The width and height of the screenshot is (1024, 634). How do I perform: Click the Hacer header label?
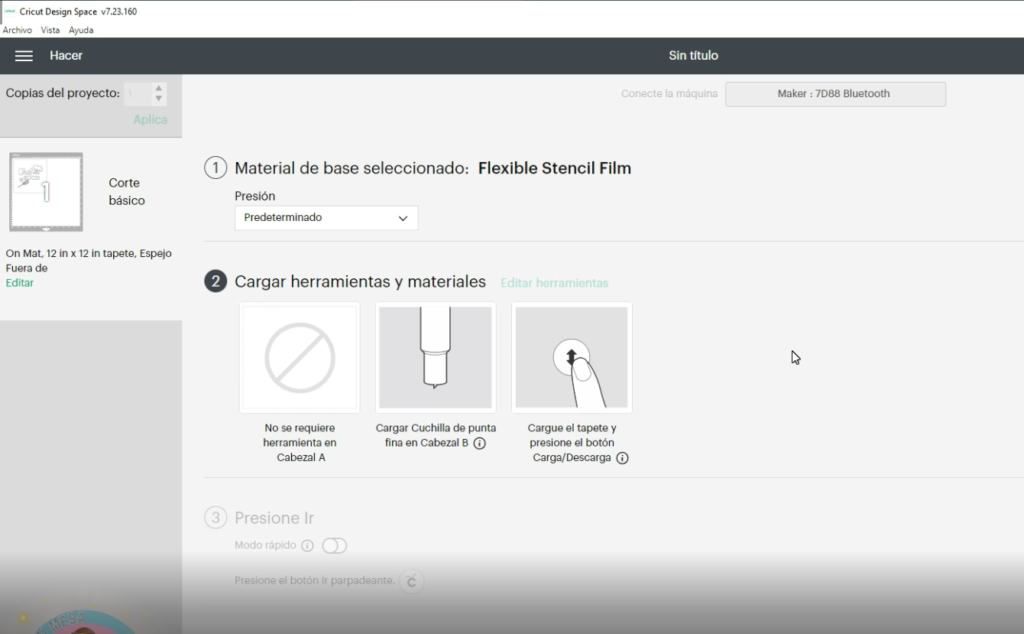[66, 55]
